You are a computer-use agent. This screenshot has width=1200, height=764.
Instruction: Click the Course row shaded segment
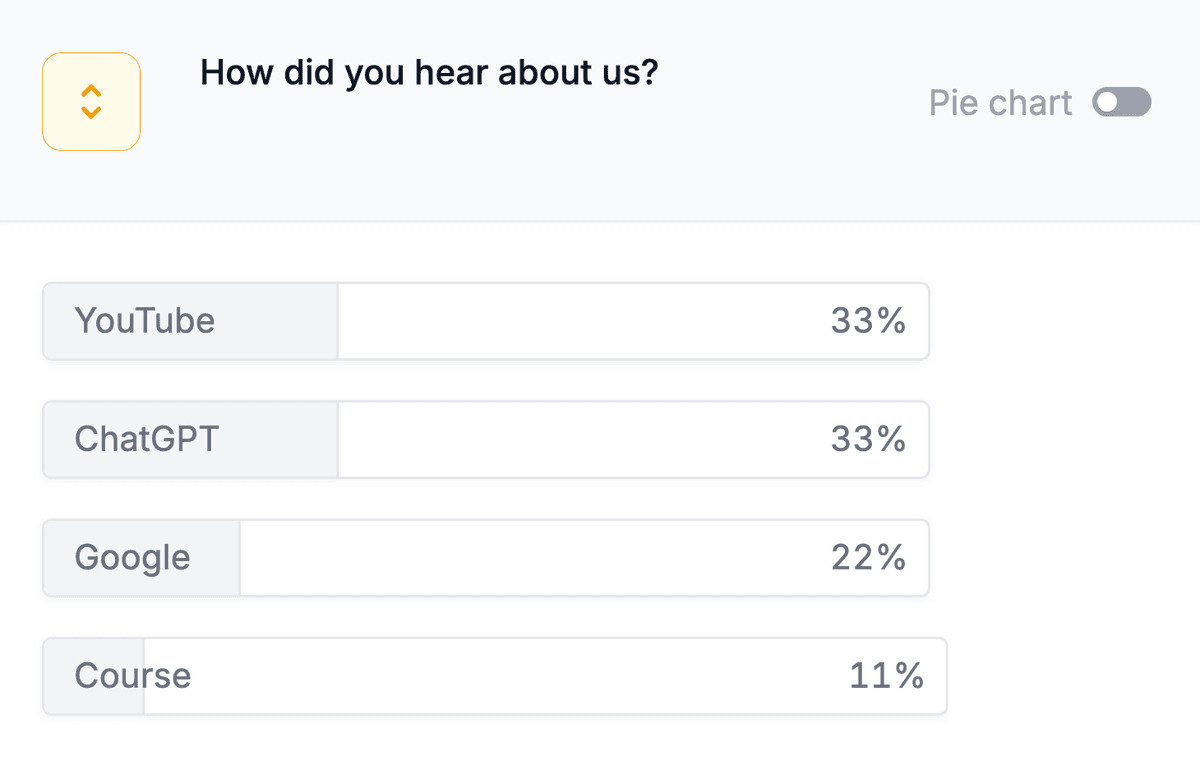93,675
